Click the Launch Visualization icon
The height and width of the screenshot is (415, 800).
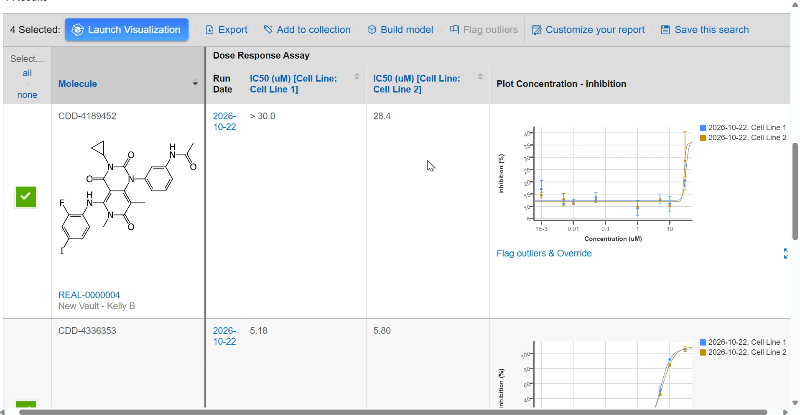click(78, 30)
